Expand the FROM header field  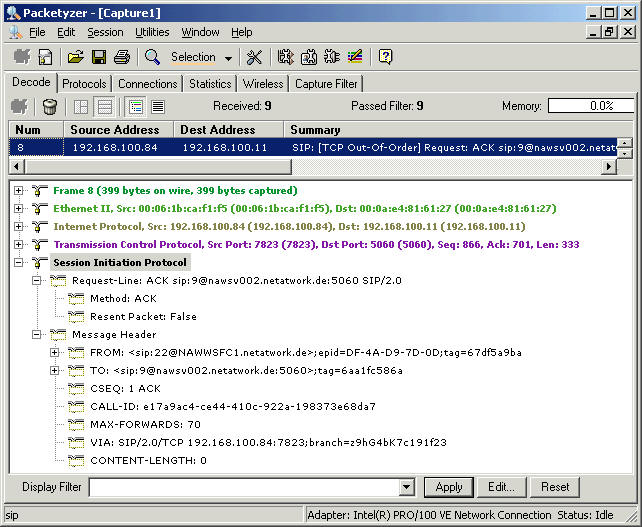[x=54, y=353]
